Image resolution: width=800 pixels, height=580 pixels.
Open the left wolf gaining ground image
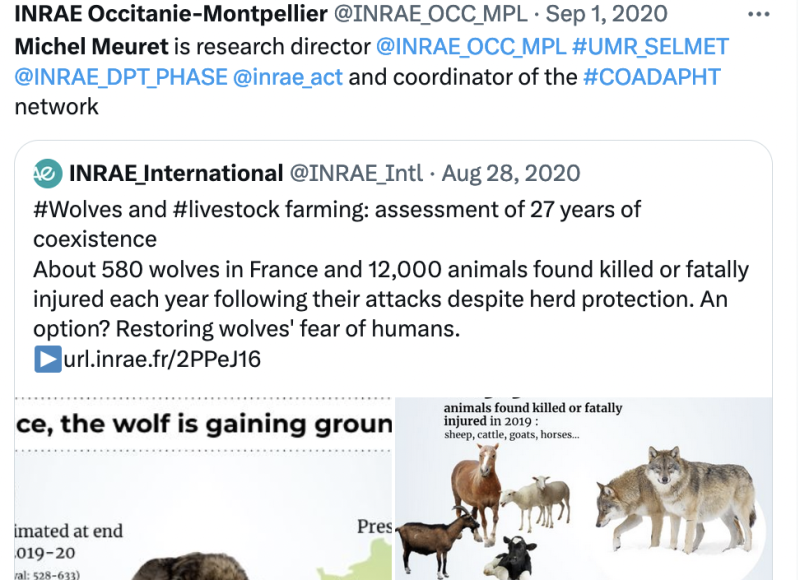204,489
